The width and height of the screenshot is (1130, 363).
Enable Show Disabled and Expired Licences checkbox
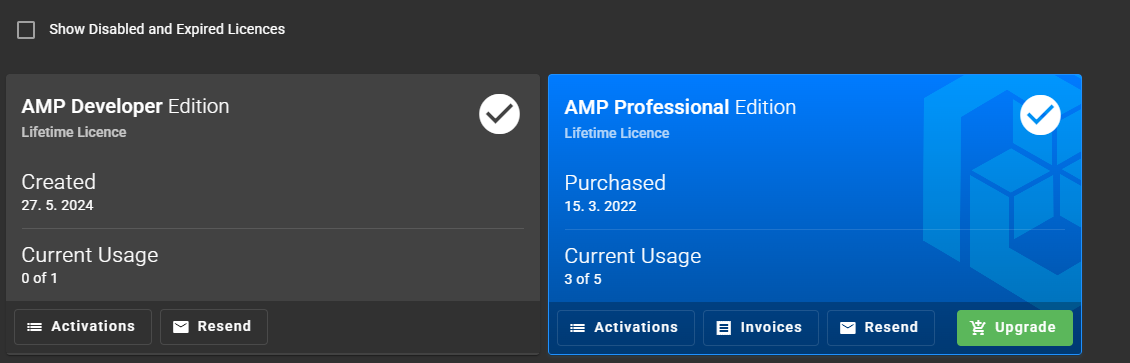pos(26,30)
